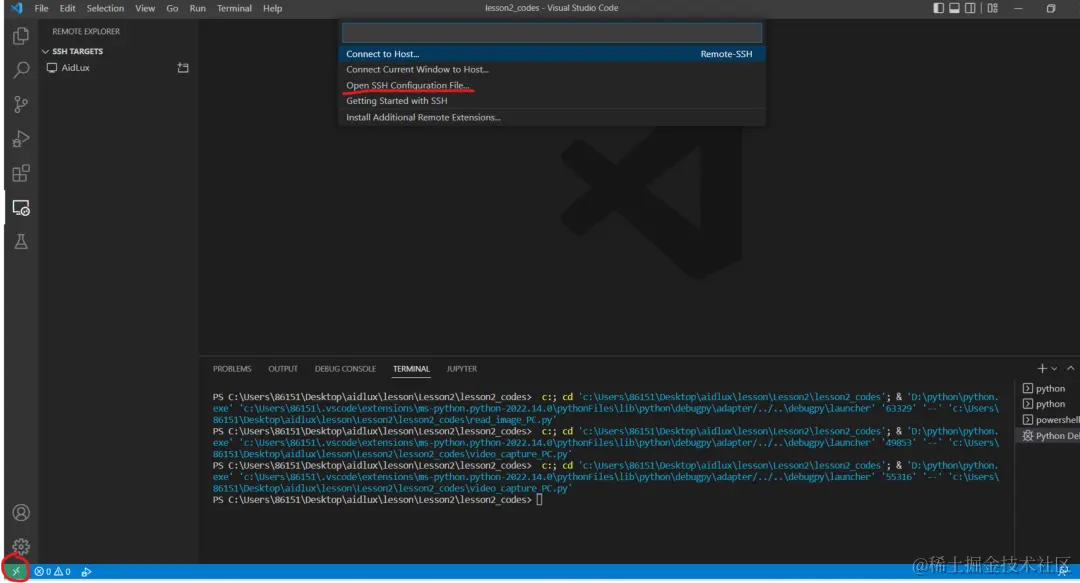This screenshot has width=1080, height=583.
Task: Open the Explorer view in activity bar
Action: [21, 36]
